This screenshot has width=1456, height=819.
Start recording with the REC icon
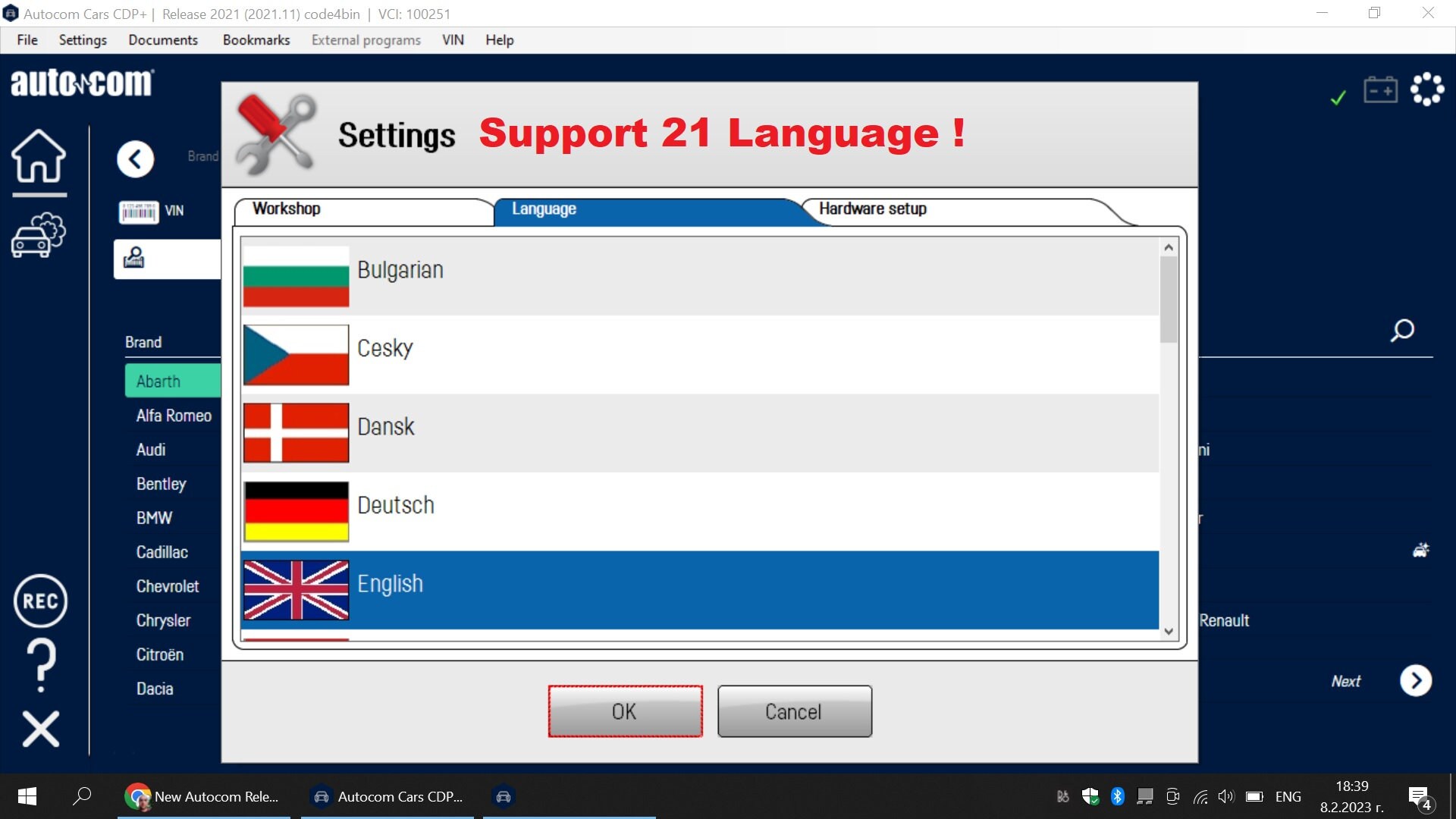coord(40,601)
